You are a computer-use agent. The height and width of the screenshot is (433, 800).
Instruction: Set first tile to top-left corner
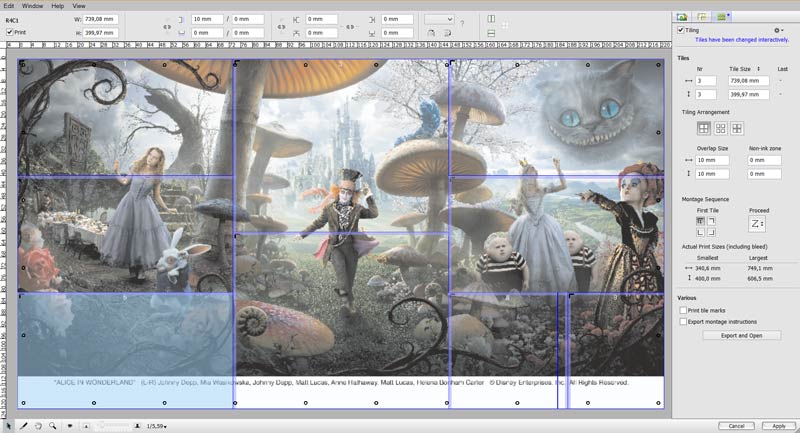point(700,221)
